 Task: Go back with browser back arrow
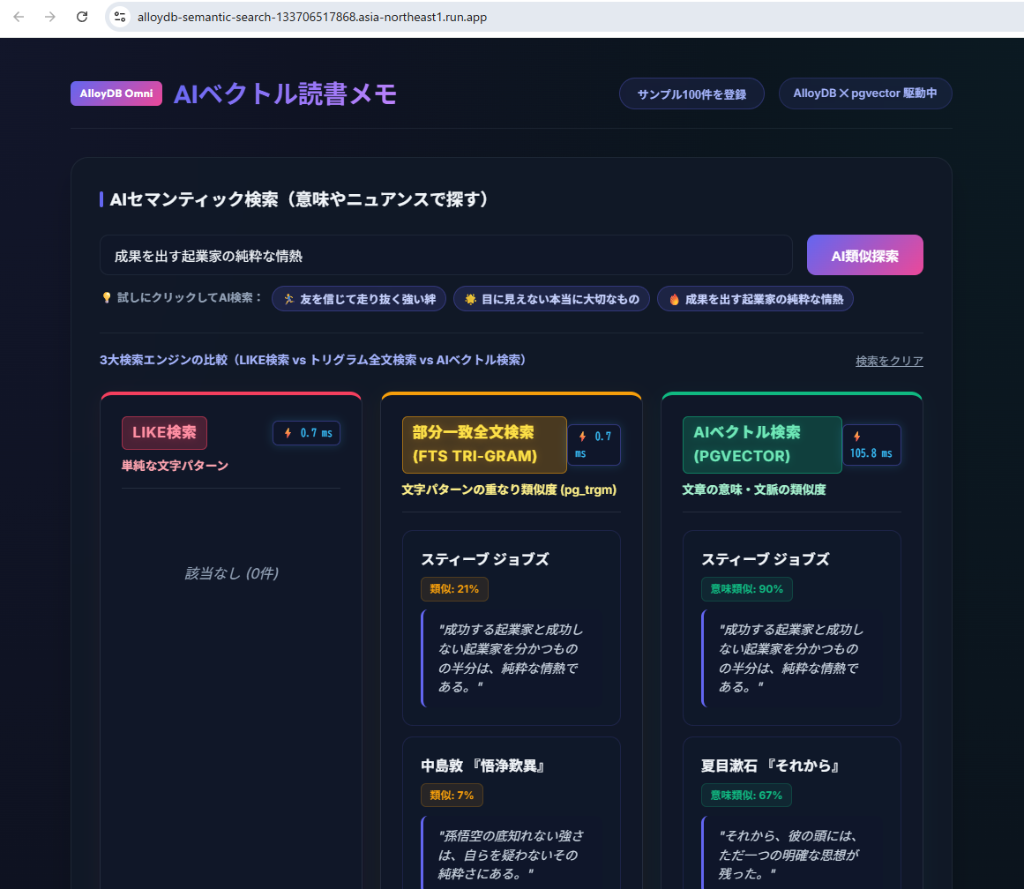19,17
